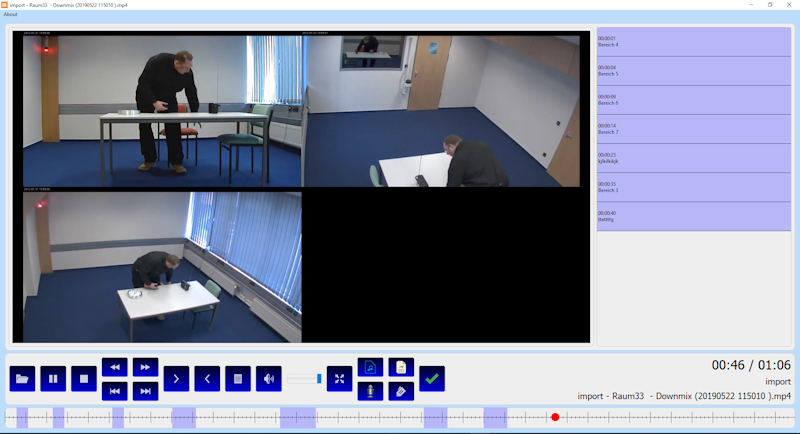Toggle fullscreen video view
The image size is (800, 434).
pyautogui.click(x=340, y=379)
